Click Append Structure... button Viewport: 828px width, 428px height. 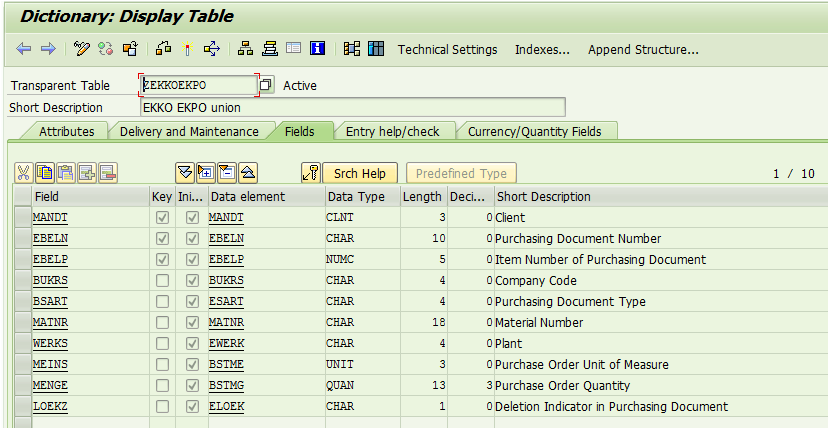point(643,50)
